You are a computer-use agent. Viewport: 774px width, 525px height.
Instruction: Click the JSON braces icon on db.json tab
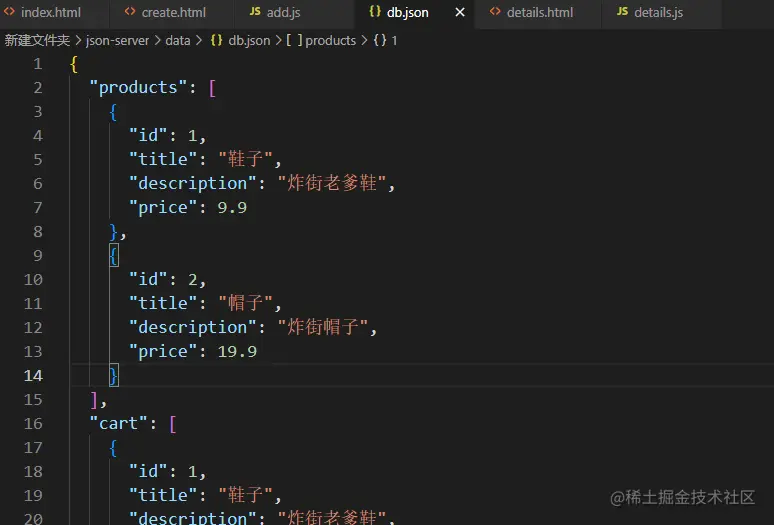[375, 11]
